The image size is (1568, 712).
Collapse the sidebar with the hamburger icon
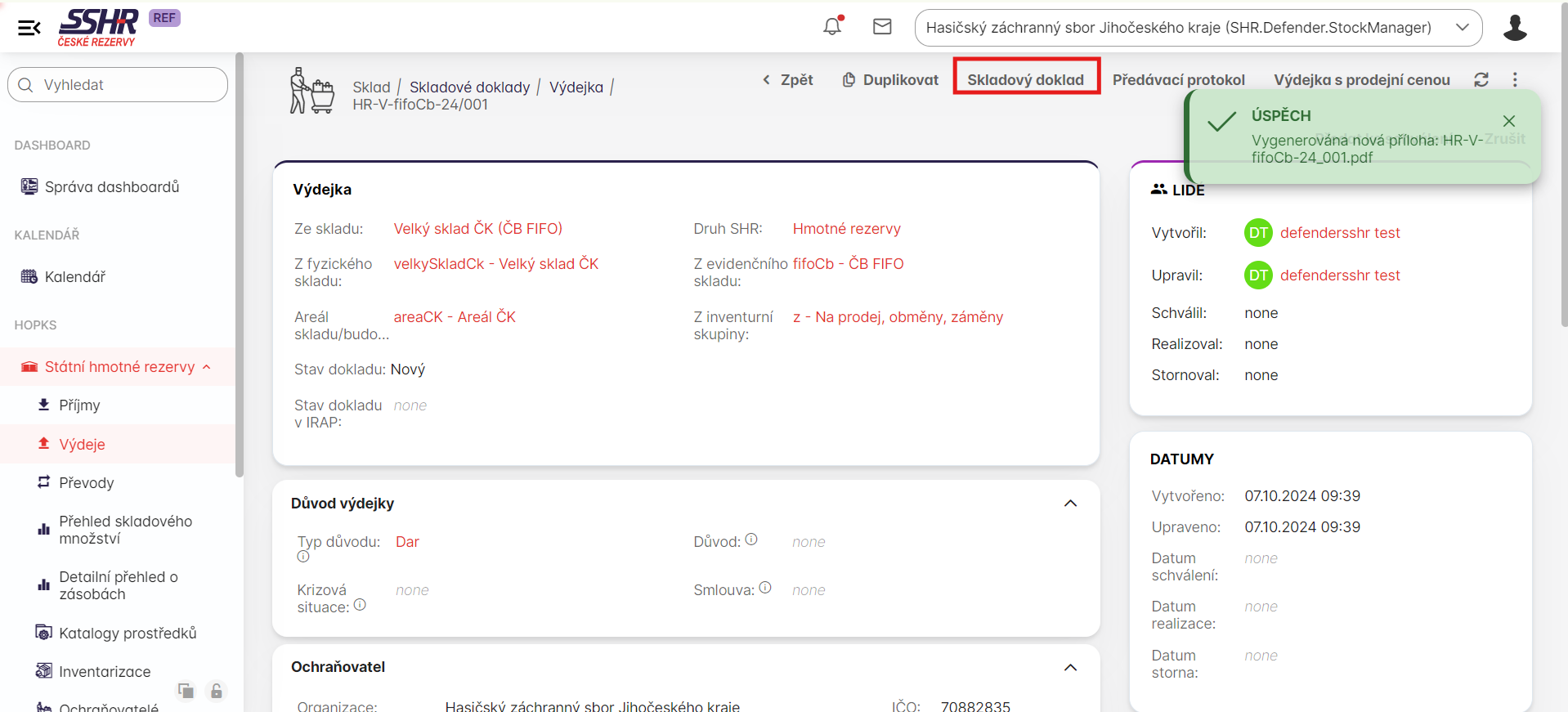(x=29, y=28)
